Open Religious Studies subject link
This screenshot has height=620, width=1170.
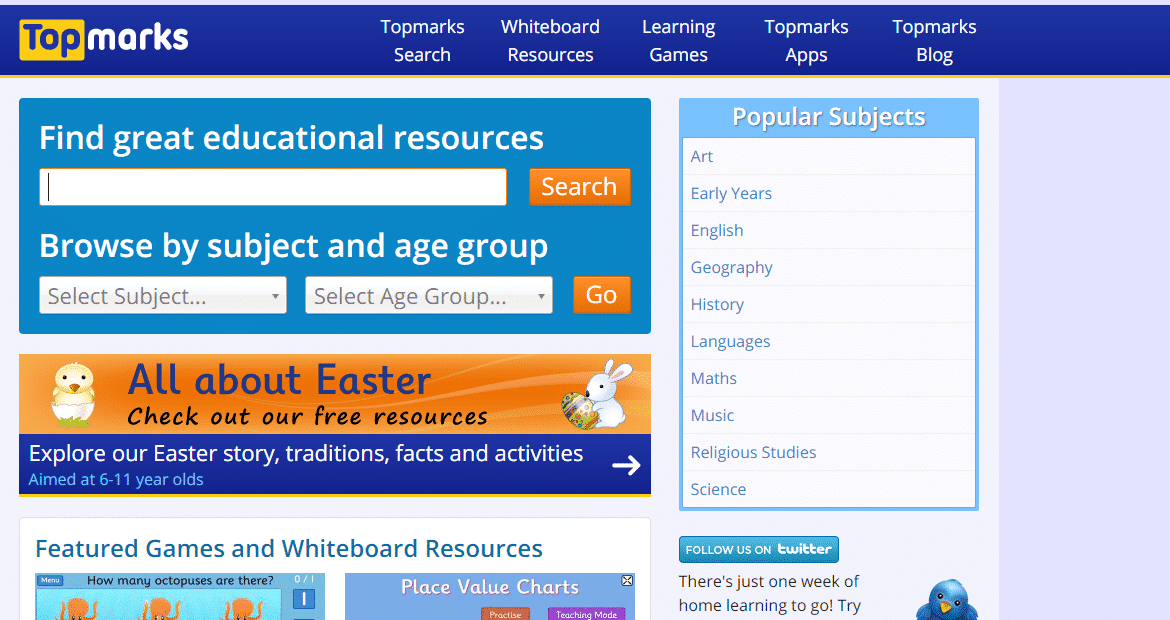(x=829, y=452)
